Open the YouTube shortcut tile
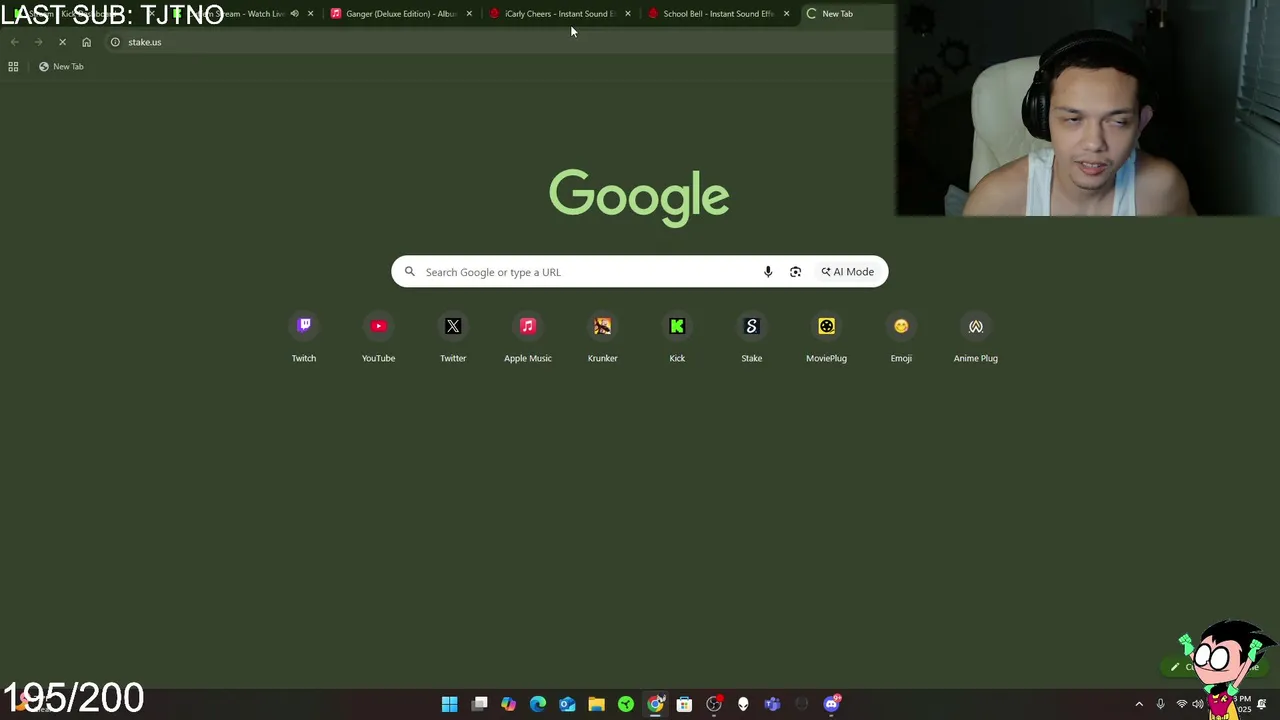This screenshot has height=720, width=1280. coord(378,338)
